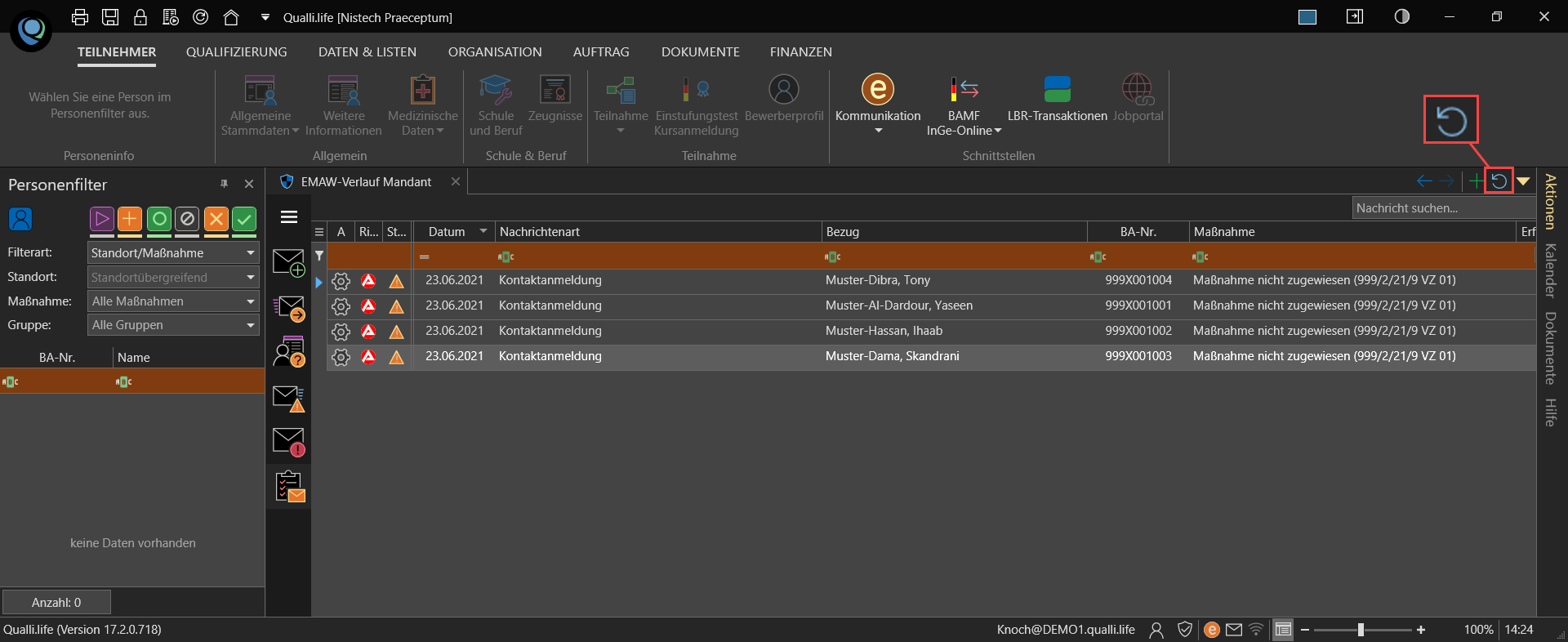Click the back arrow navigation icon
The width and height of the screenshot is (1568, 642).
click(x=1424, y=181)
